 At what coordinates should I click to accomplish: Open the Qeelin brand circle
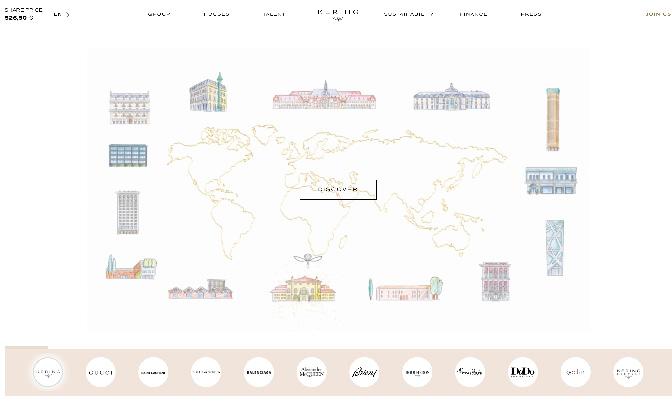point(575,372)
